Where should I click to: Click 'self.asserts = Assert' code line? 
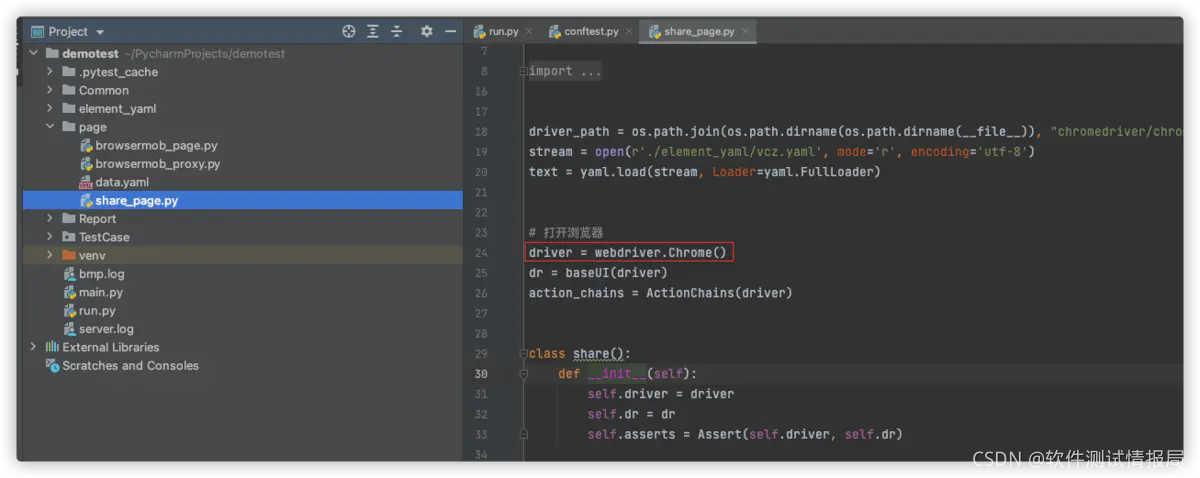[x=745, y=434]
